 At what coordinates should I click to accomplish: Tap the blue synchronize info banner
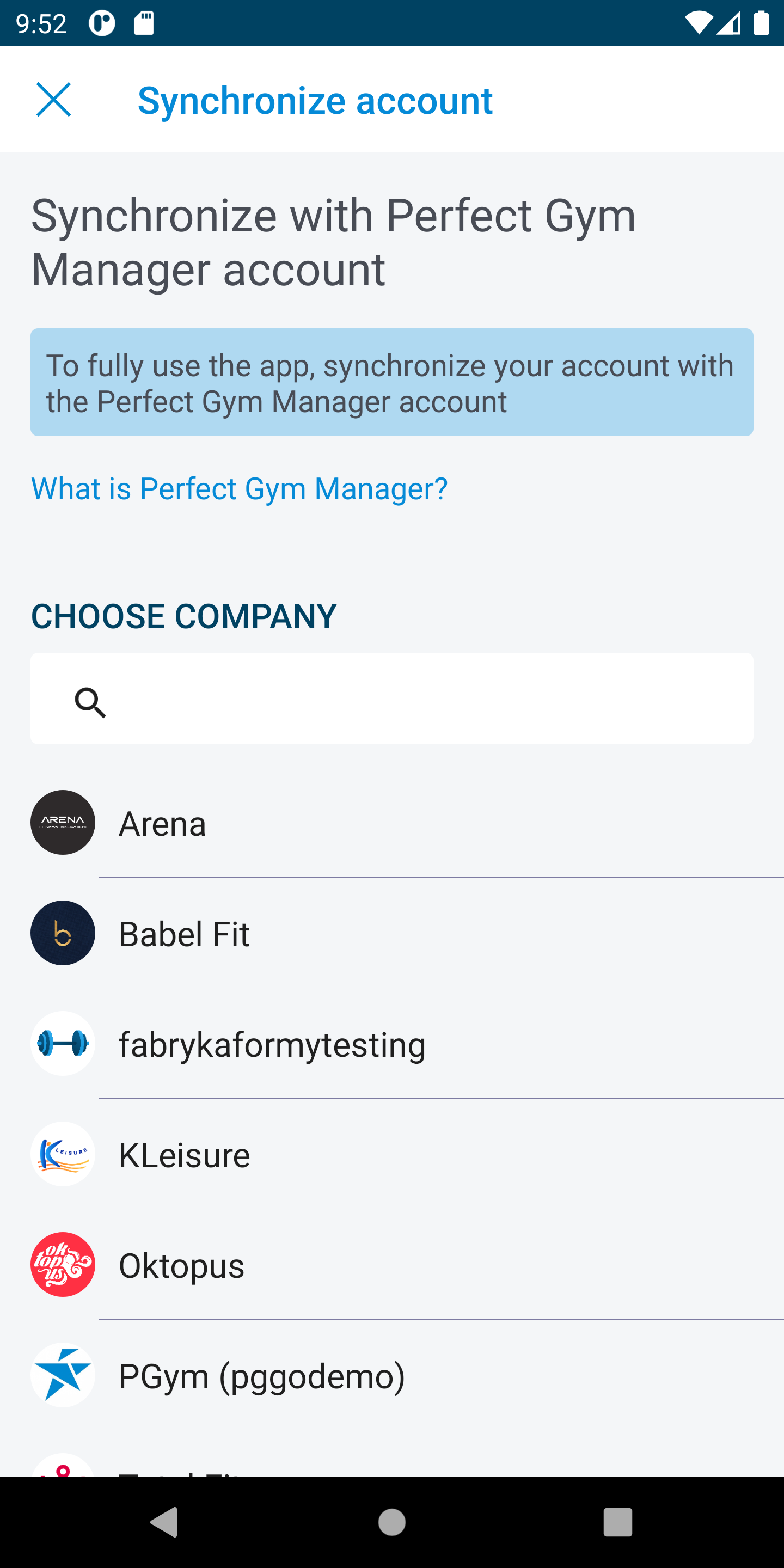pyautogui.click(x=391, y=382)
